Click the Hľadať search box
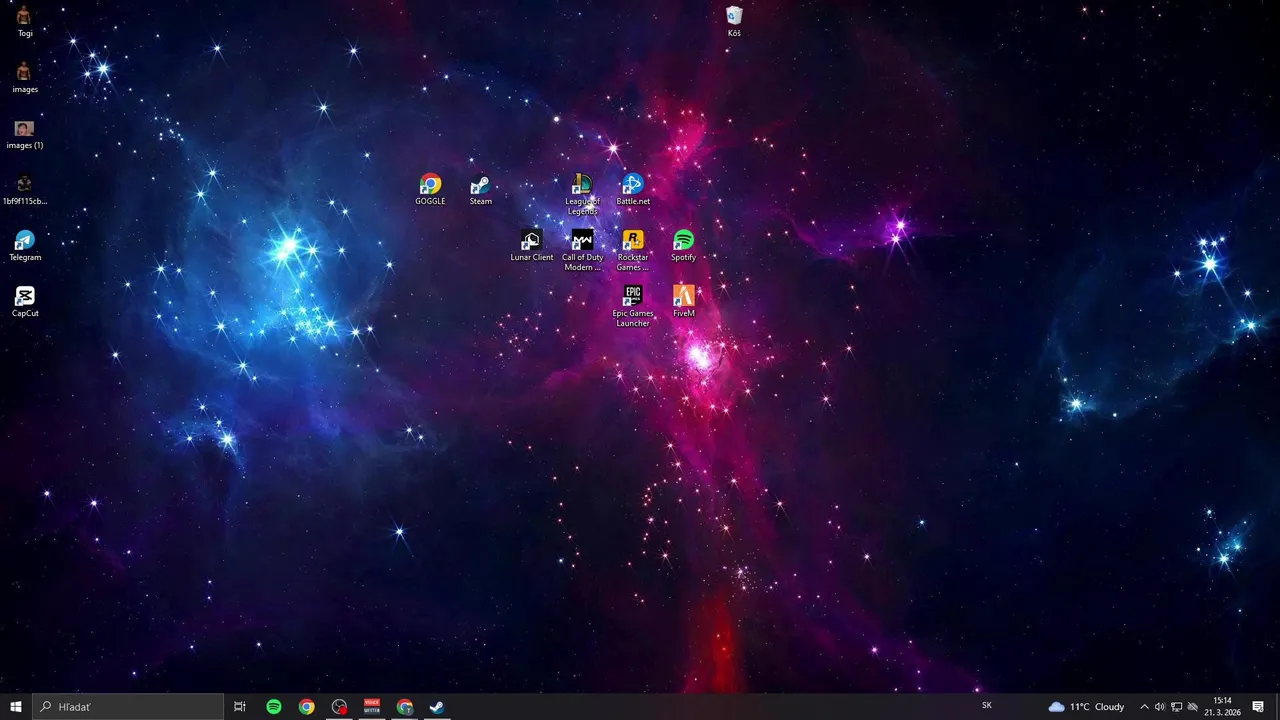 128,707
